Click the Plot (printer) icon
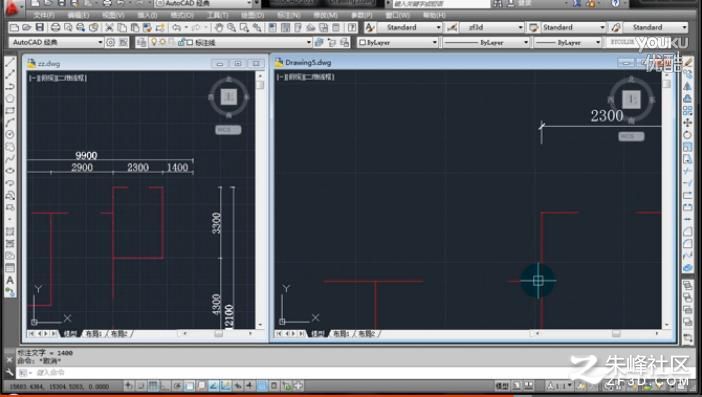702x397 pixels. coord(56,28)
